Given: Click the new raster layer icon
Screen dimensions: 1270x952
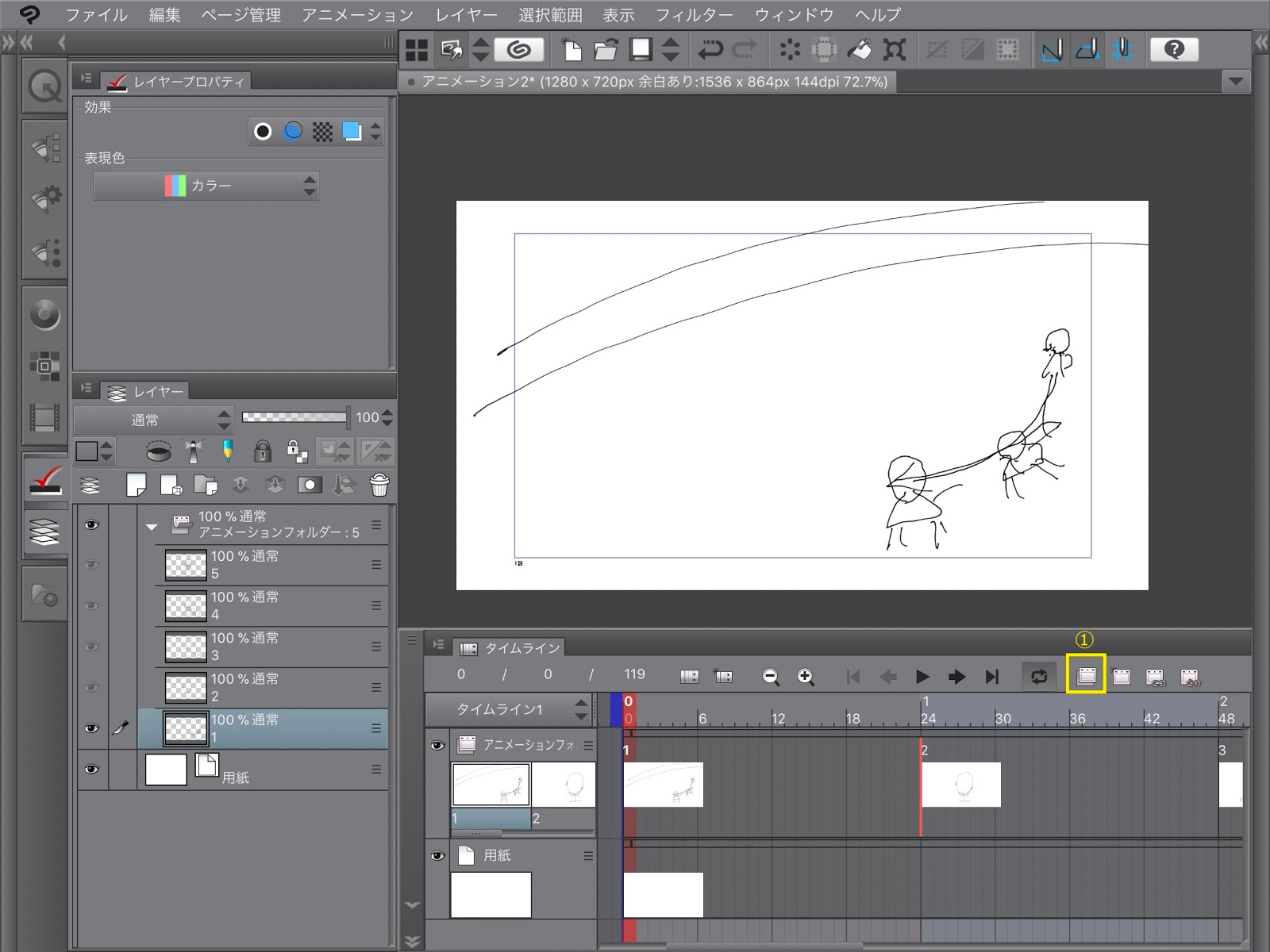Looking at the screenshot, I should 137,485.
